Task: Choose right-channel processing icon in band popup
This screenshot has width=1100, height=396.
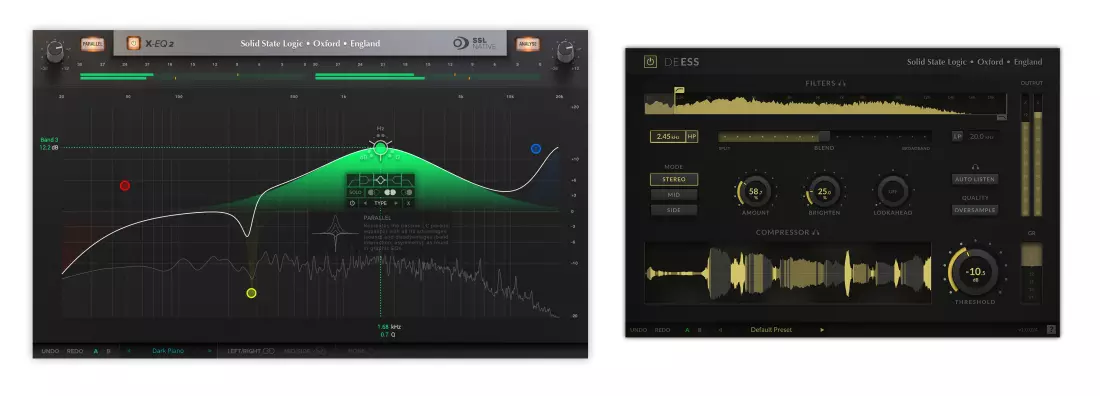Action: pyautogui.click(x=407, y=192)
